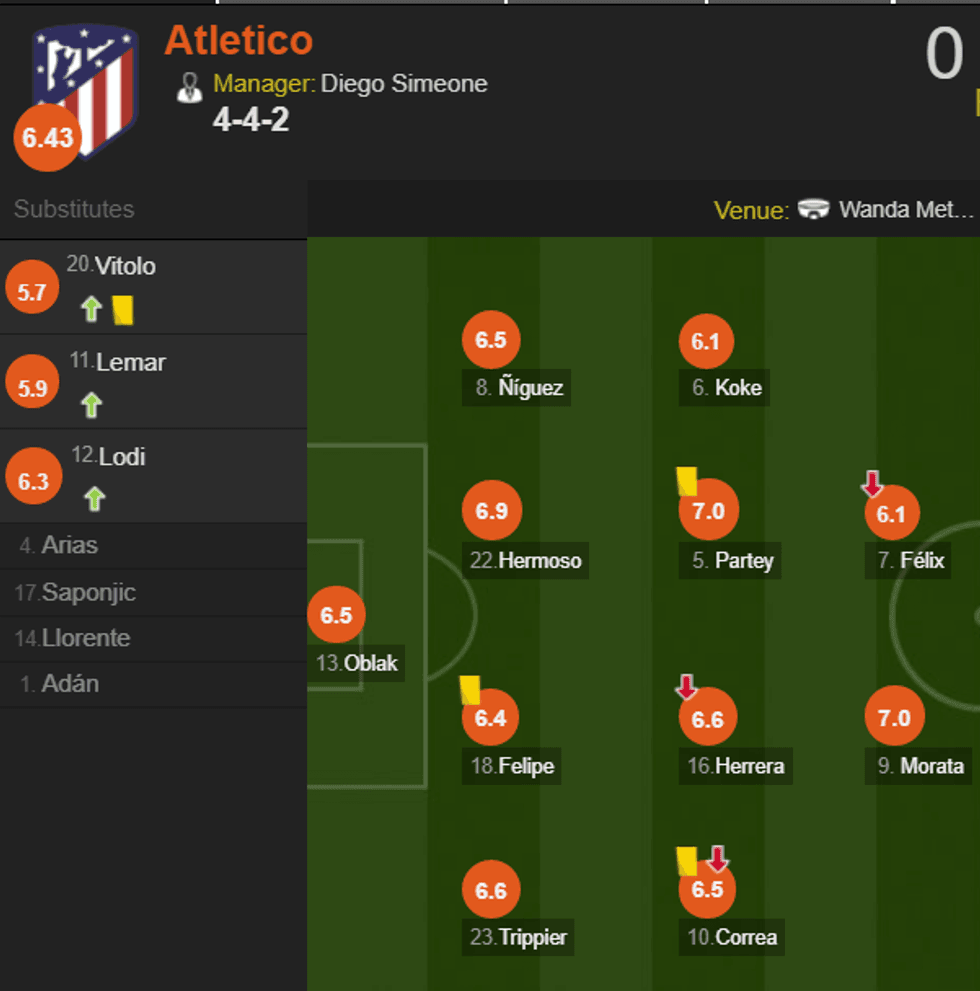Click the player name 9. Morata
The height and width of the screenshot is (991, 980).
[919, 767]
